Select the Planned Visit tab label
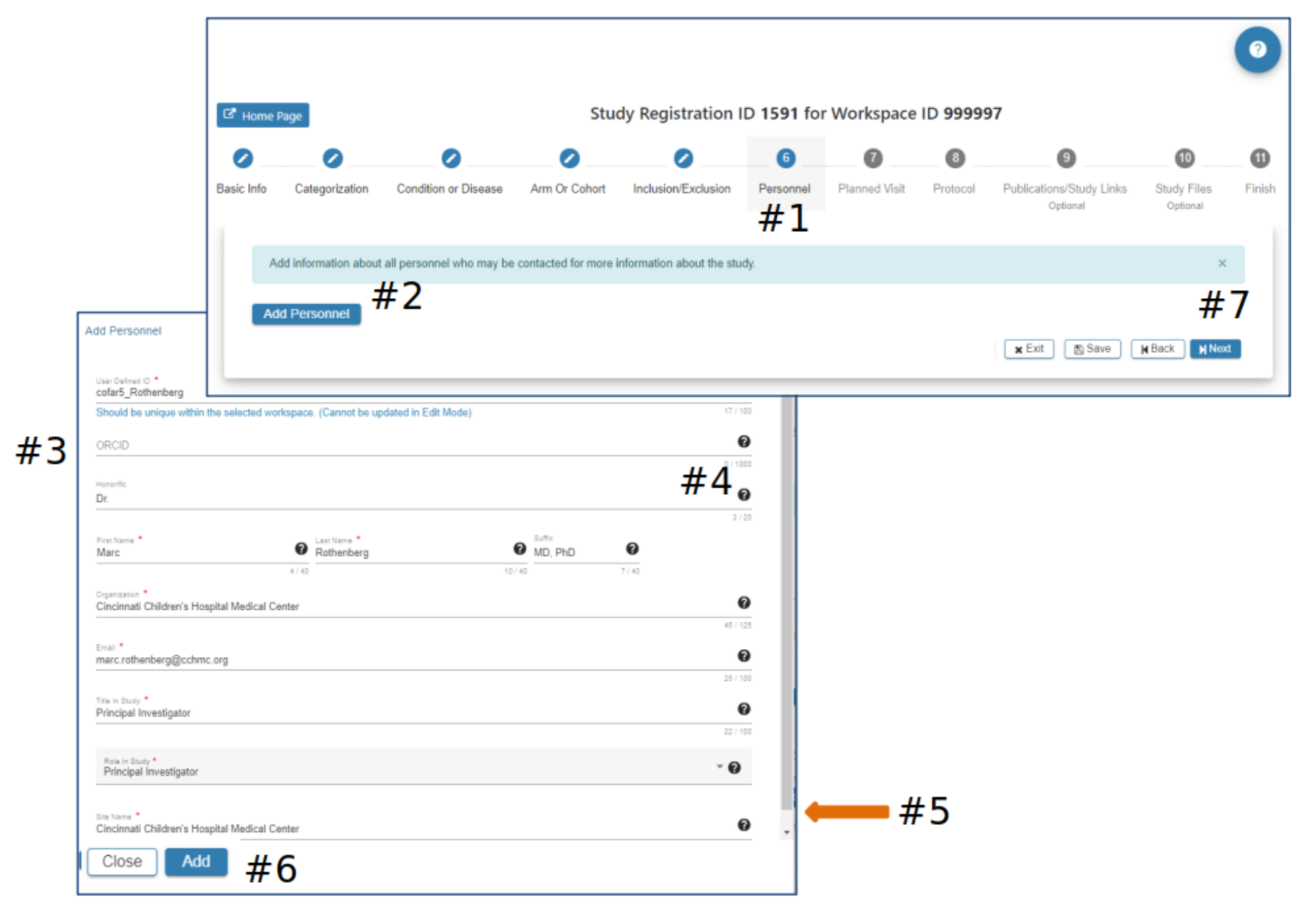 (x=872, y=189)
